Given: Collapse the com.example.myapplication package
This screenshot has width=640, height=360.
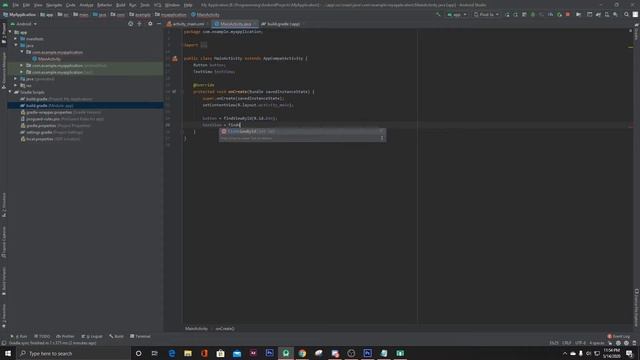Looking at the screenshot, I should [22, 52].
